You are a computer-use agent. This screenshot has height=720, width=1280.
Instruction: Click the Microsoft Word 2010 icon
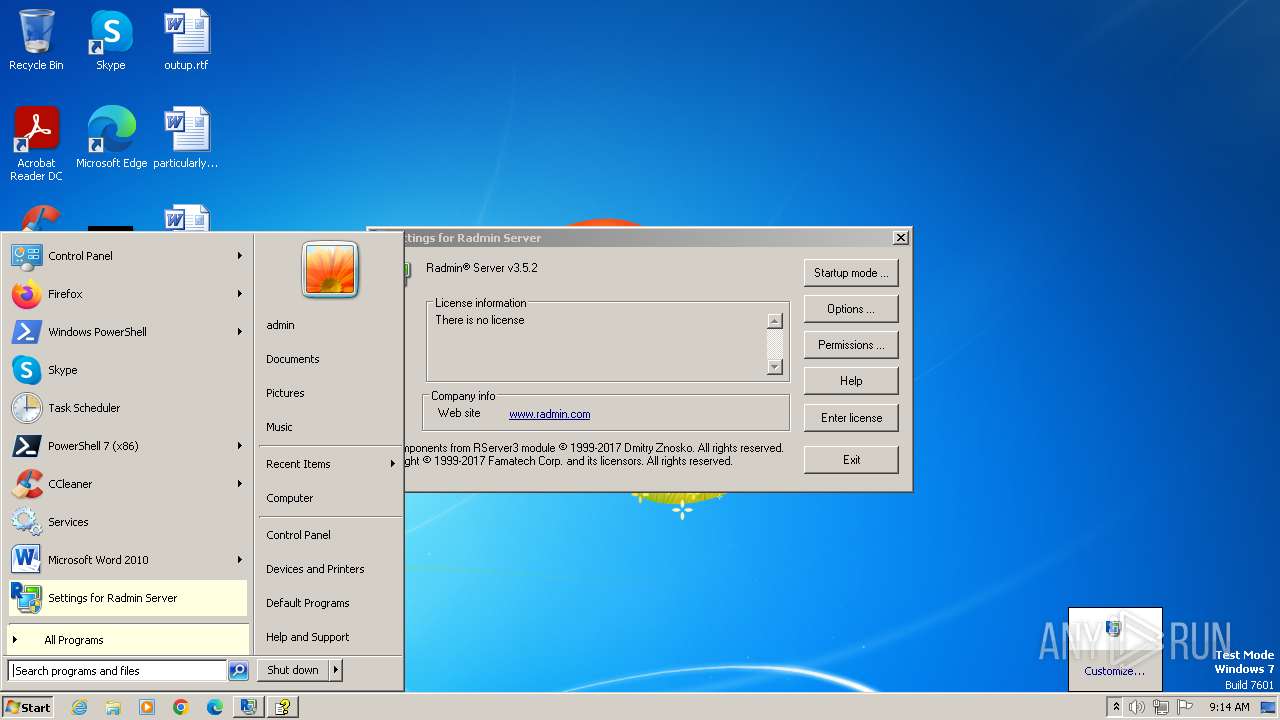(26, 560)
